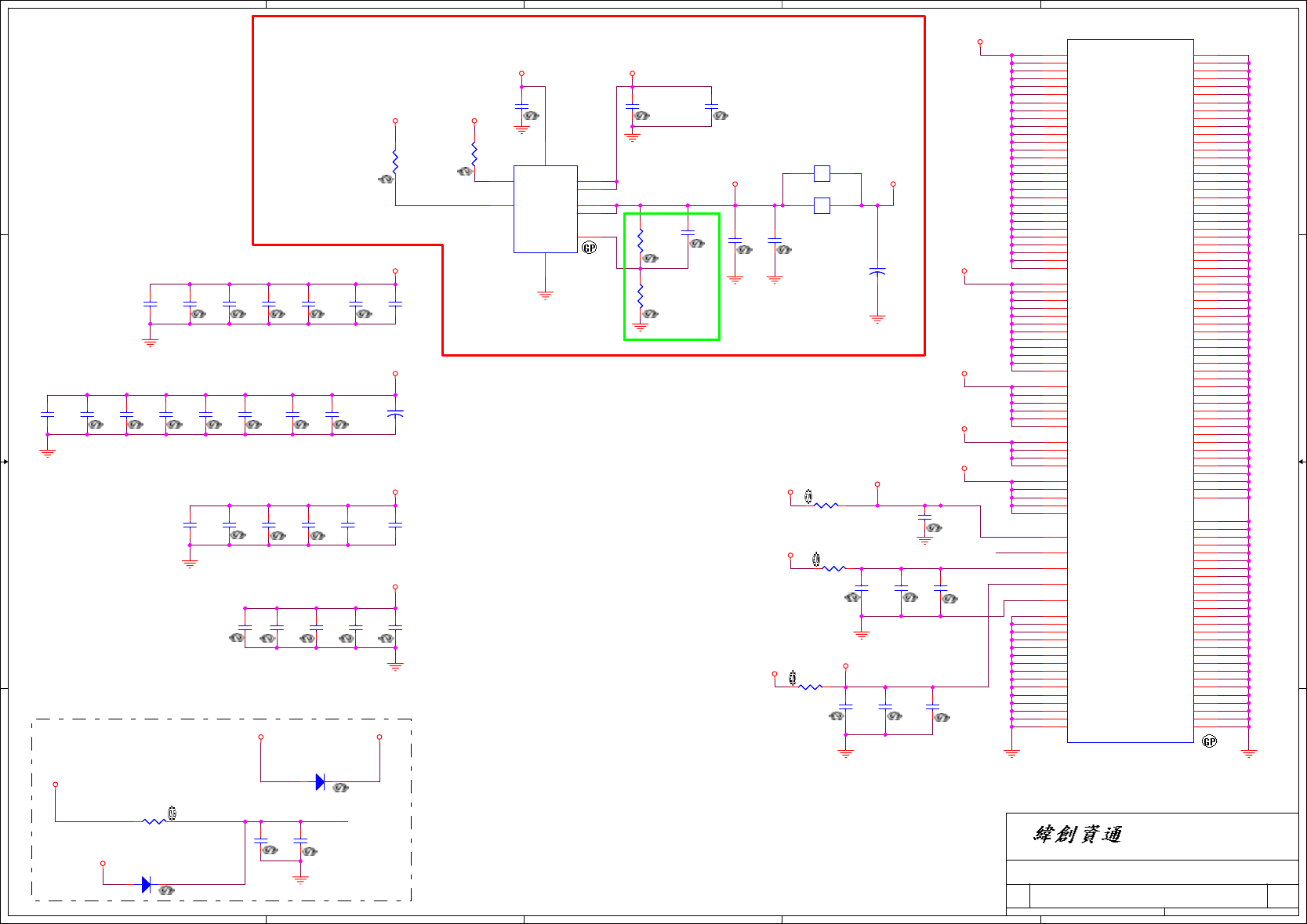Select the polarized capacitor below the square components

(877, 272)
